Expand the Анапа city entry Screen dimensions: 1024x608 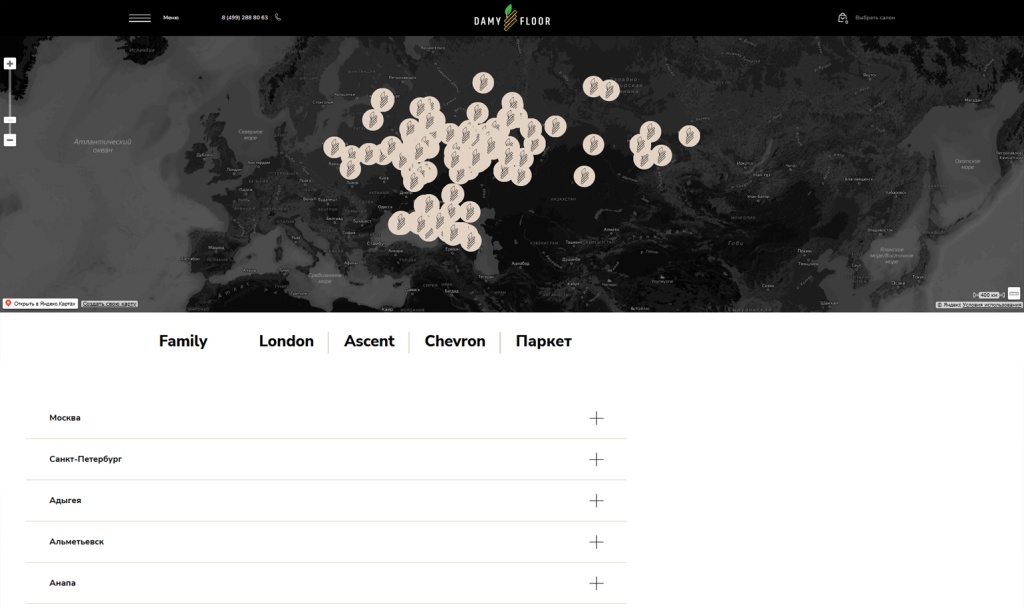coord(596,583)
